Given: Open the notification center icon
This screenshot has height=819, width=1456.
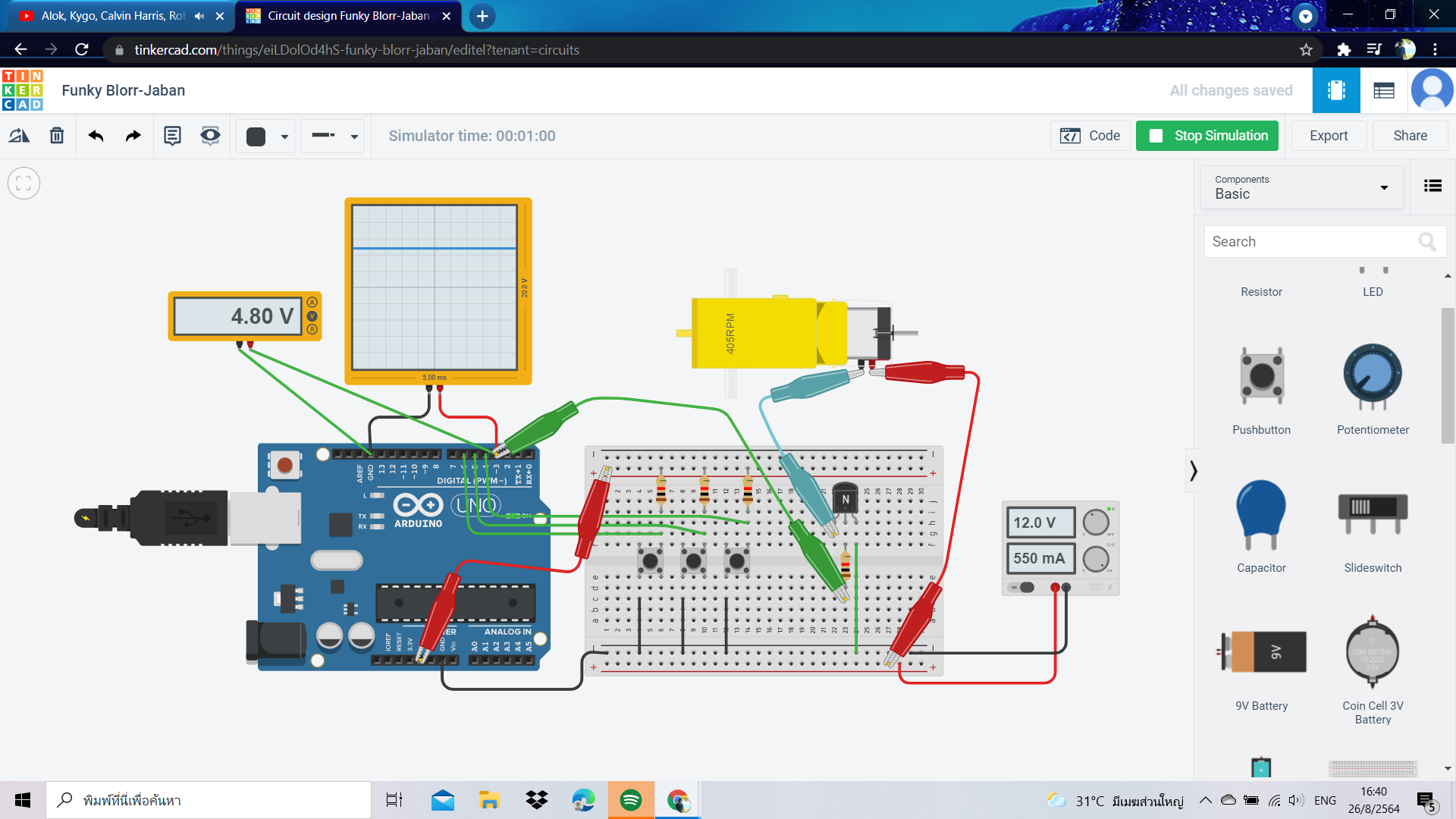Looking at the screenshot, I should click(1426, 801).
